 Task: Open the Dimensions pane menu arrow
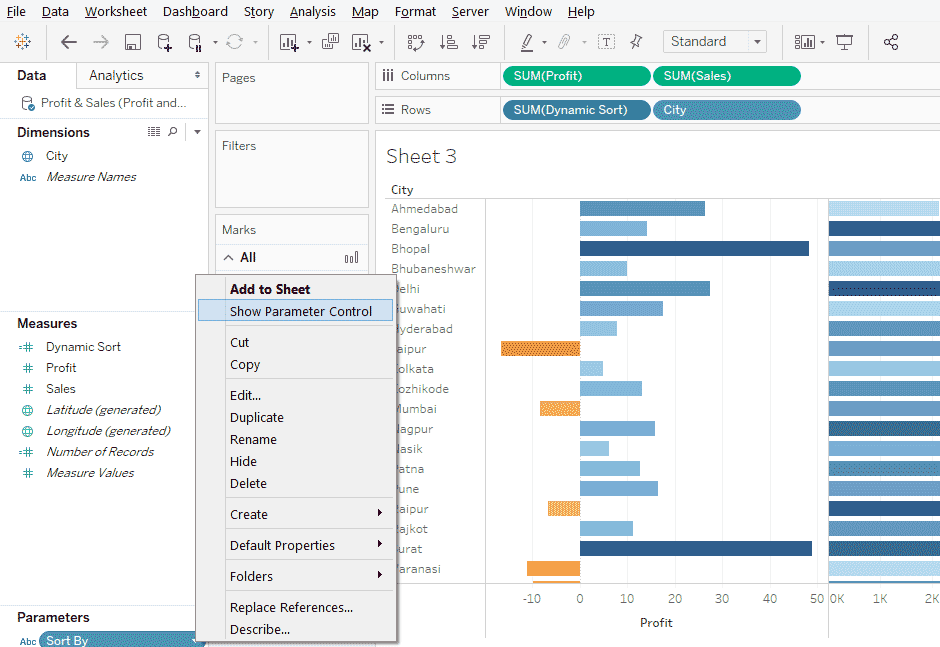click(197, 132)
